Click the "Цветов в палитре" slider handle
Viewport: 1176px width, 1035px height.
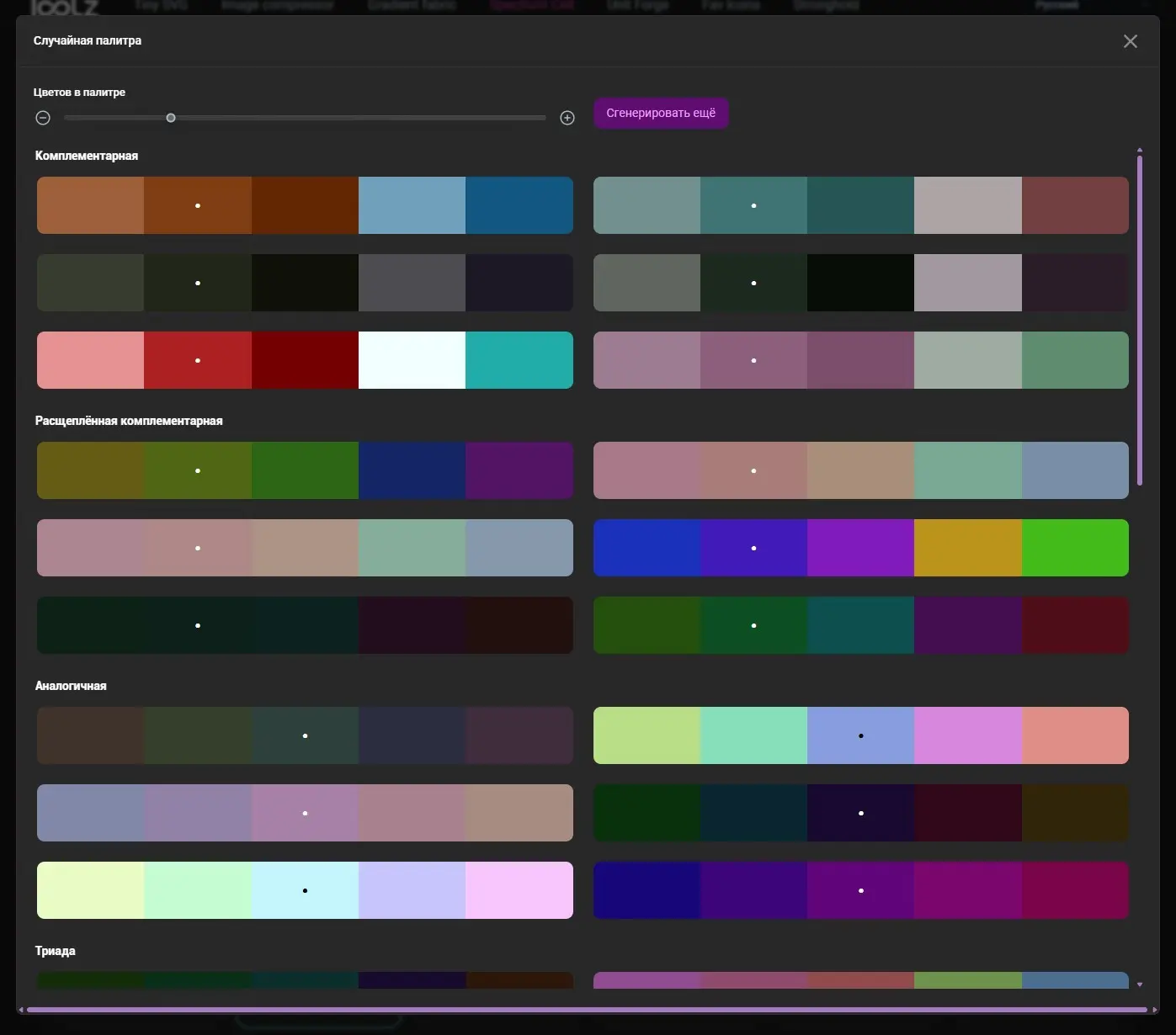click(171, 118)
